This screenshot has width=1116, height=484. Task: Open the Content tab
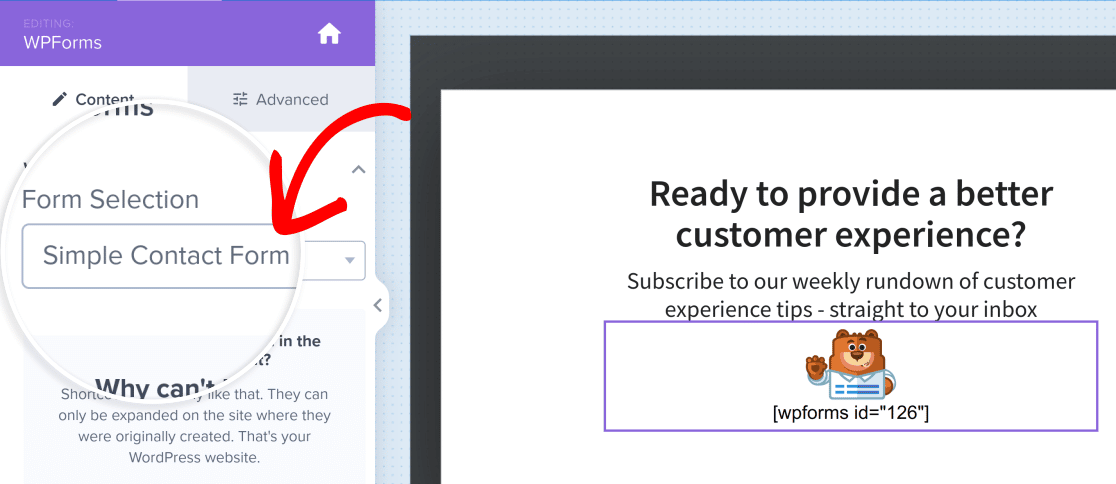click(x=93, y=99)
